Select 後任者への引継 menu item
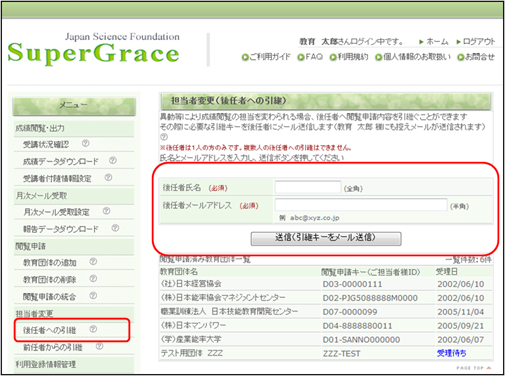The width and height of the screenshot is (505, 376). click(50, 330)
